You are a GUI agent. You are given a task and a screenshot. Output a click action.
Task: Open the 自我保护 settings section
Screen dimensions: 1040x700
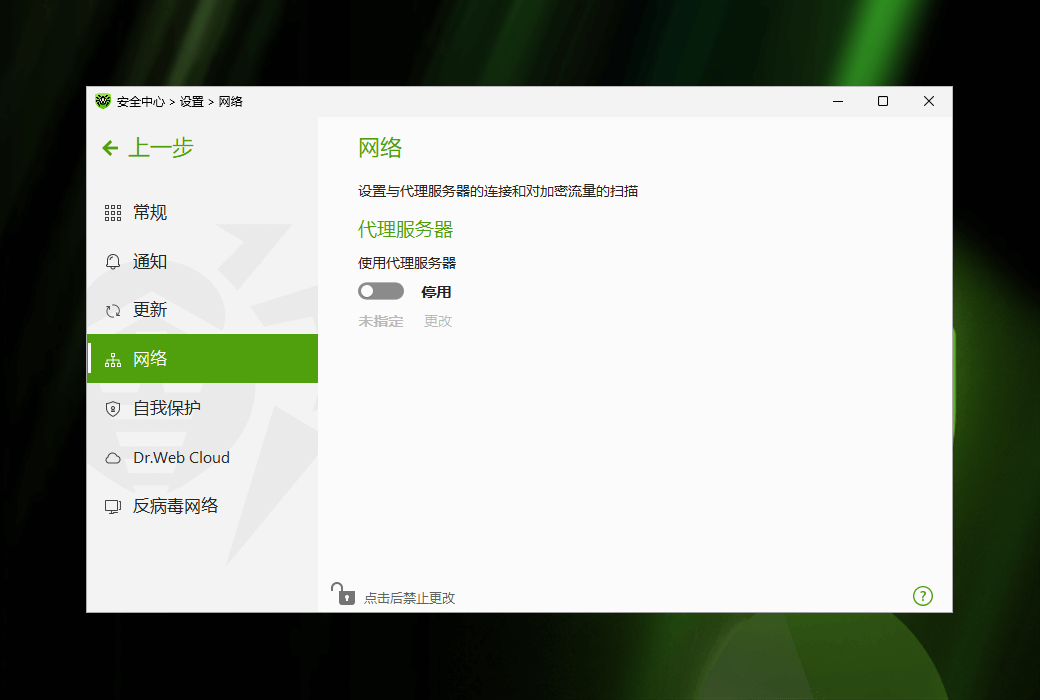[202, 408]
